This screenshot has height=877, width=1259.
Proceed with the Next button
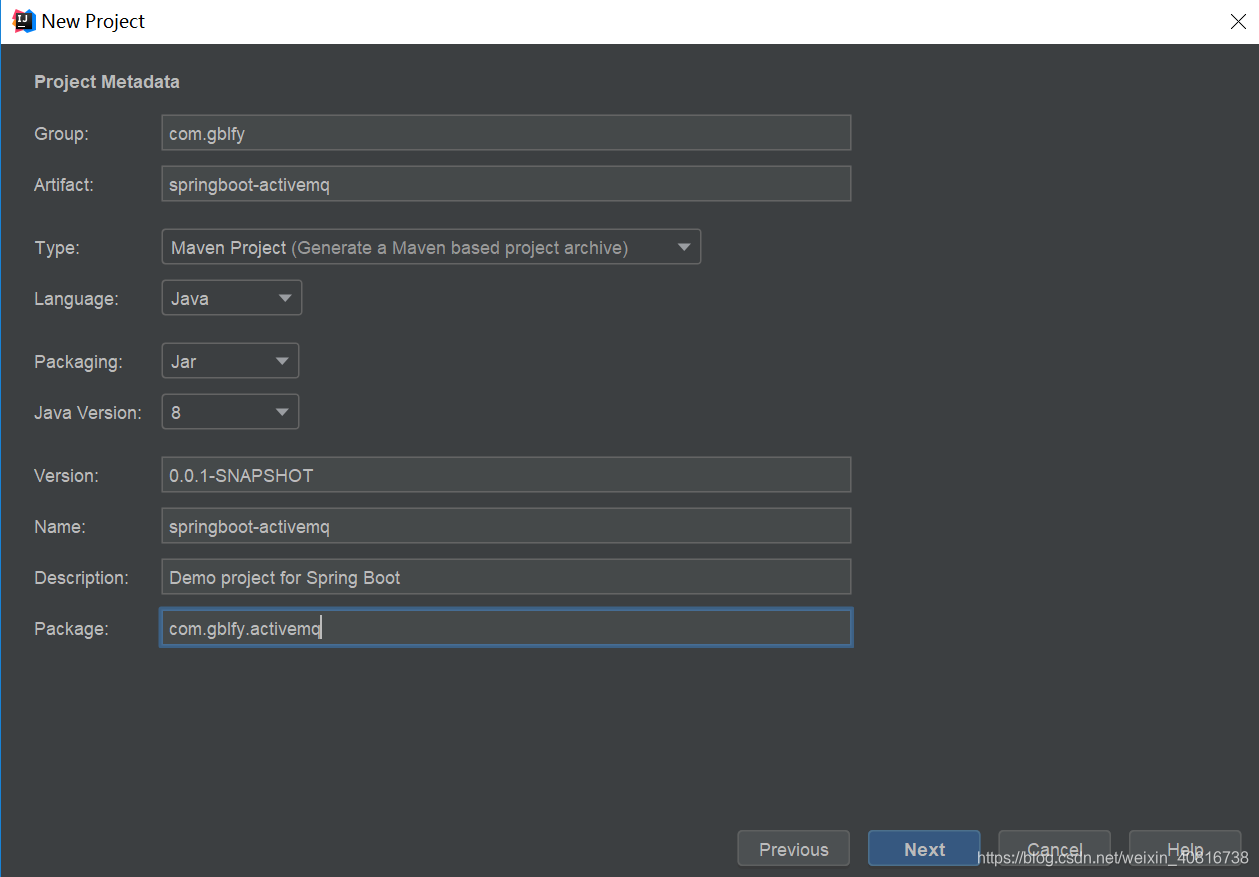[x=924, y=849]
